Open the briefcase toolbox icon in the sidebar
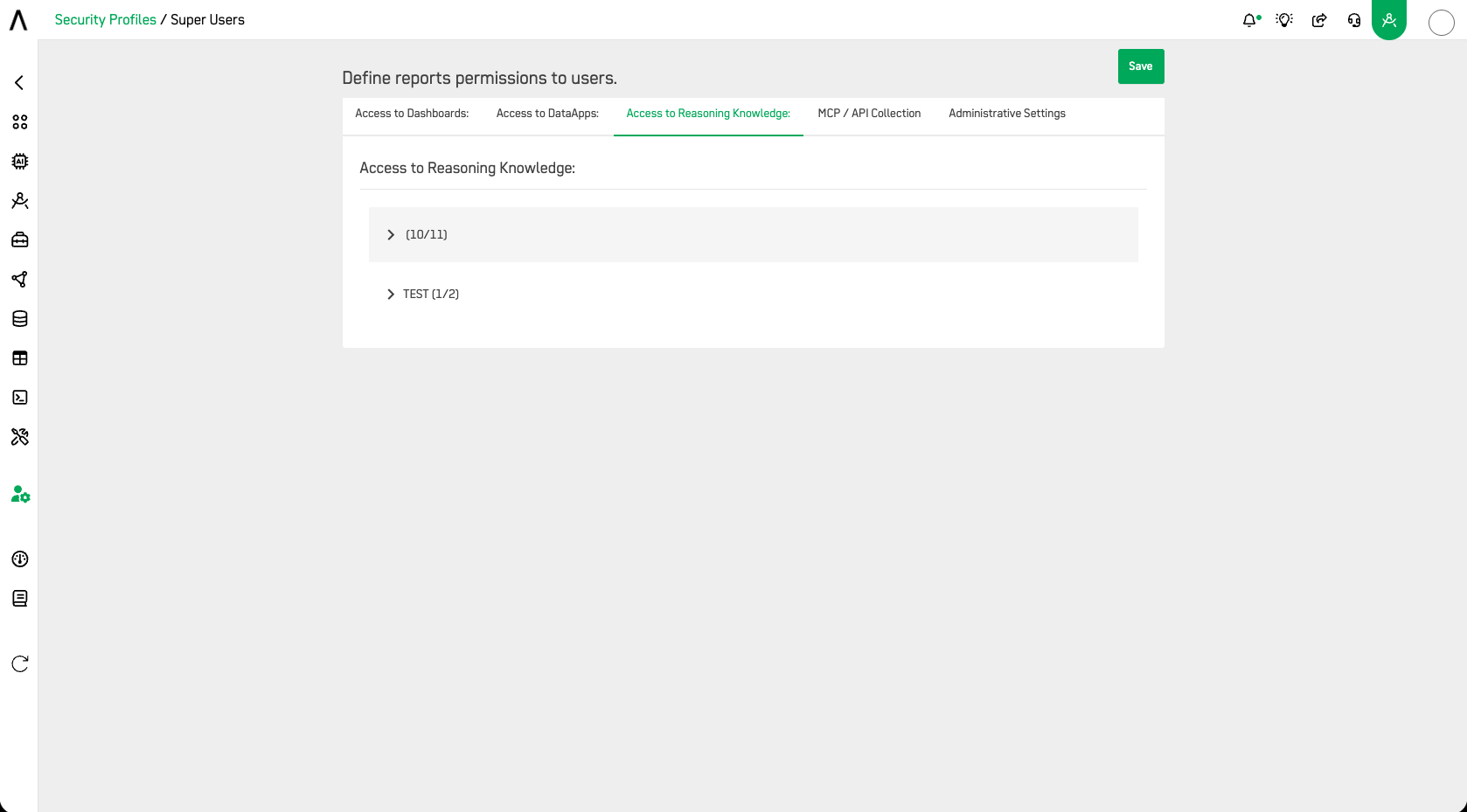The height and width of the screenshot is (812, 1467). click(x=20, y=240)
